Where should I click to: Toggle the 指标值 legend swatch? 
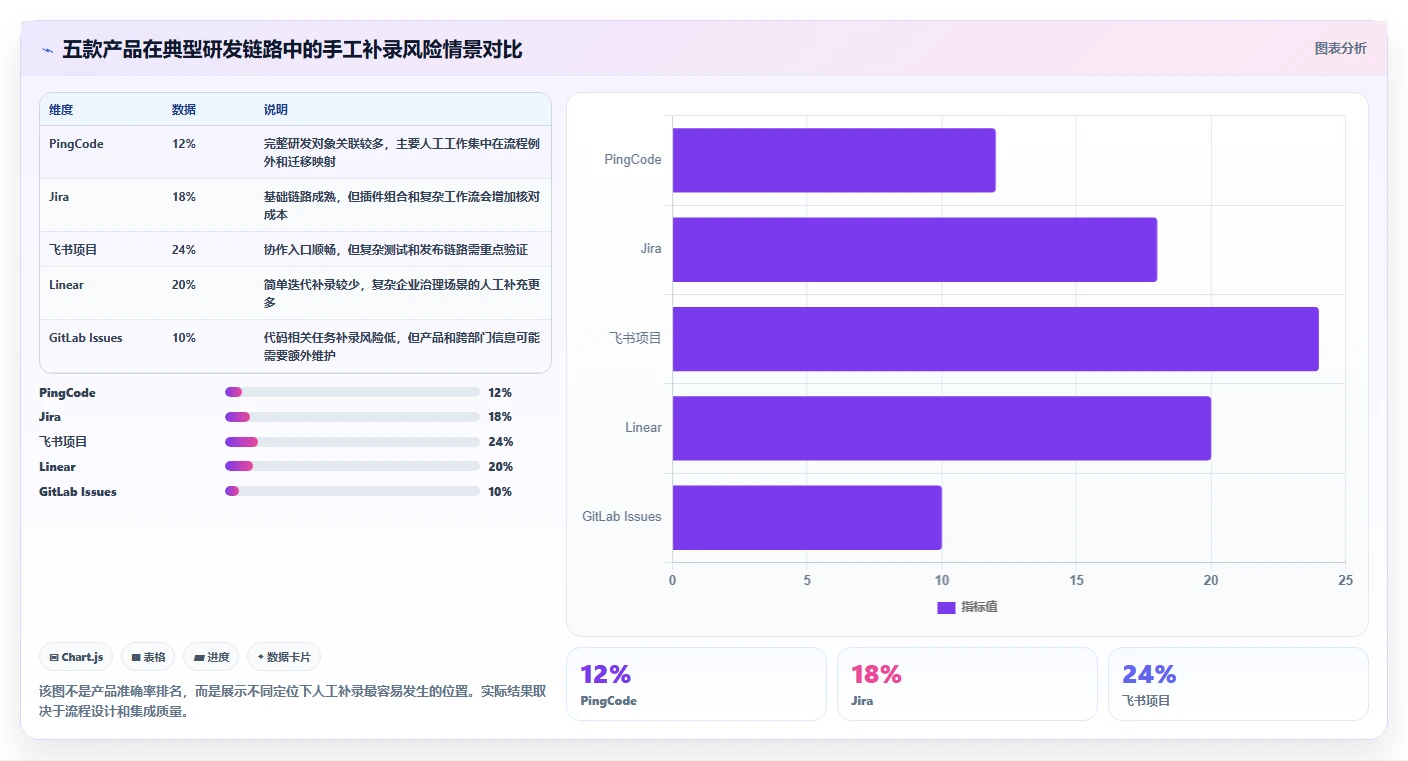(946, 607)
